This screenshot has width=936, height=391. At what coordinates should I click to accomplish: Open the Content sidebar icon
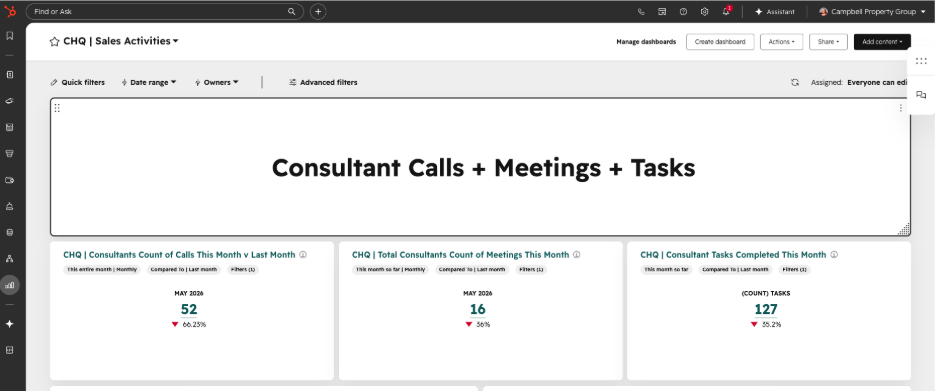[x=10, y=127]
